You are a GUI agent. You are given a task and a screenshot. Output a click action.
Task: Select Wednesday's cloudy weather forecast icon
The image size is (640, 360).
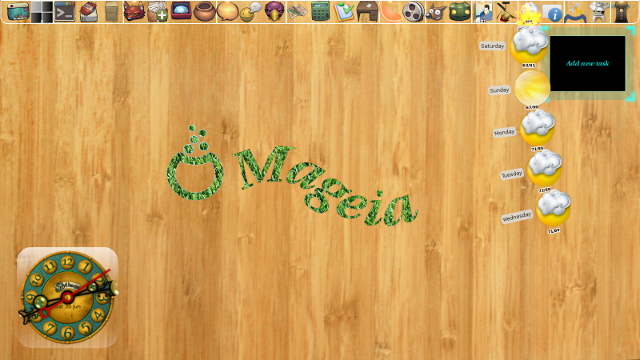click(553, 208)
